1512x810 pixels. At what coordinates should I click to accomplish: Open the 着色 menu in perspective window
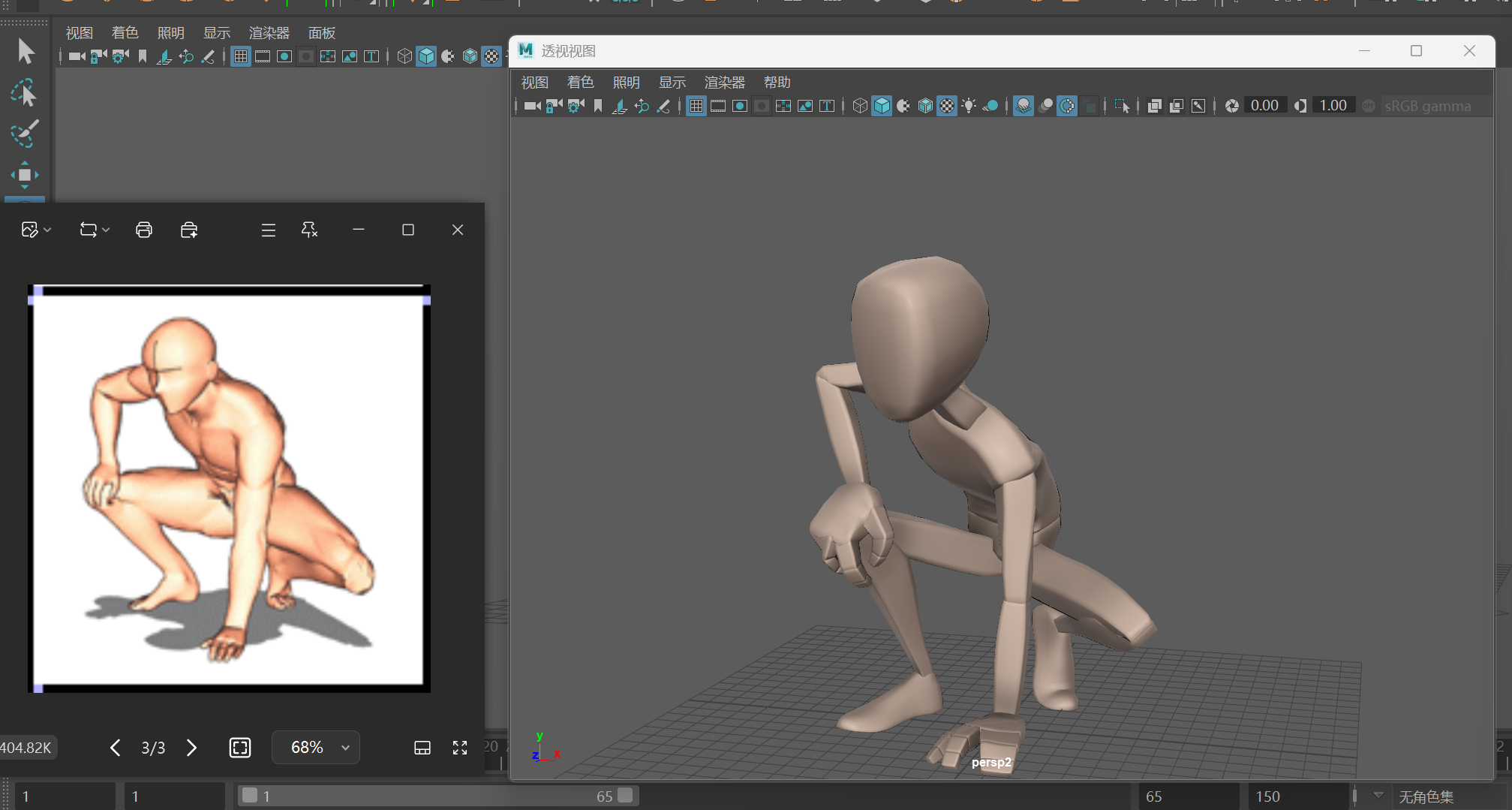click(580, 82)
